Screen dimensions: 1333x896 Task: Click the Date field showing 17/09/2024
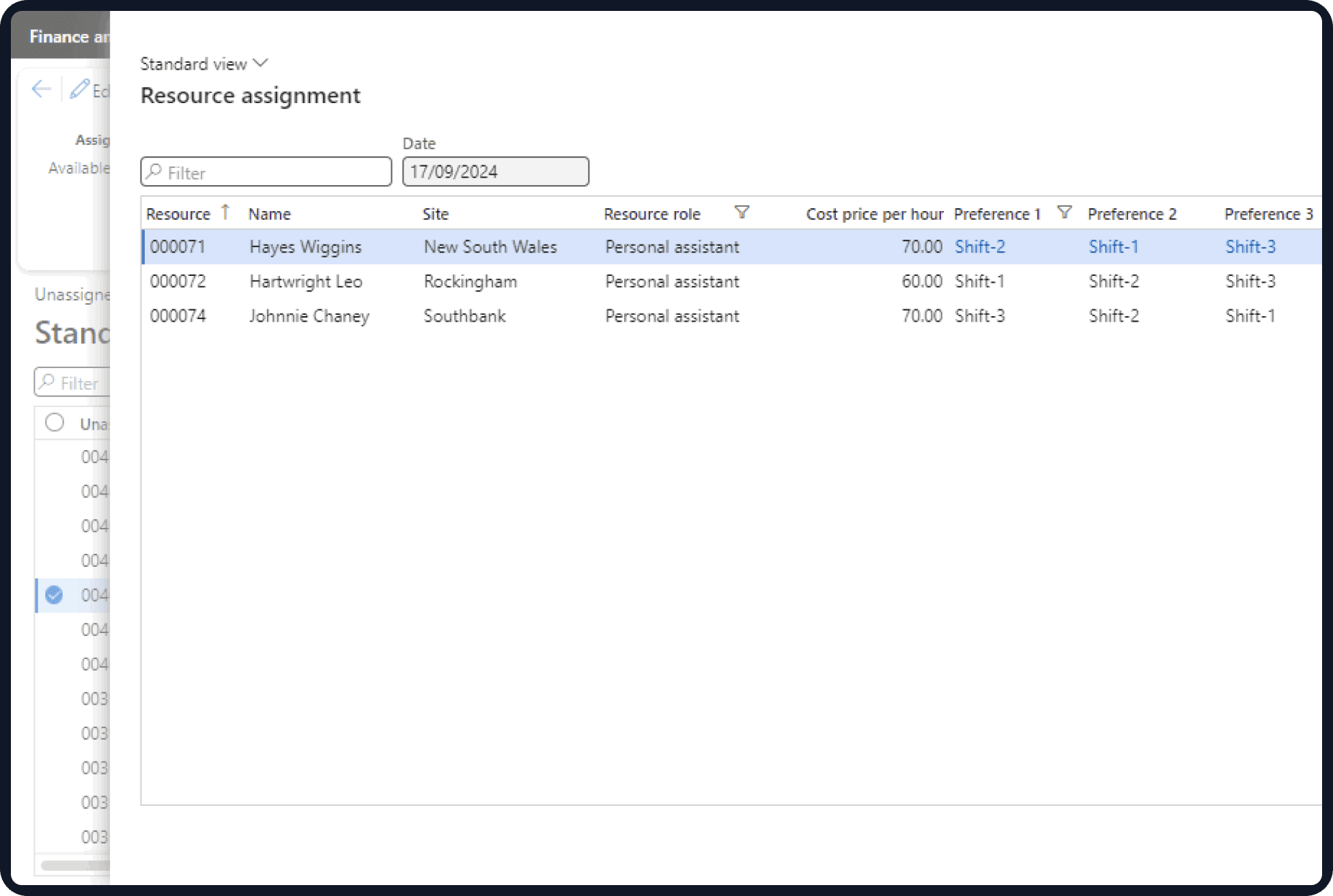[496, 171]
